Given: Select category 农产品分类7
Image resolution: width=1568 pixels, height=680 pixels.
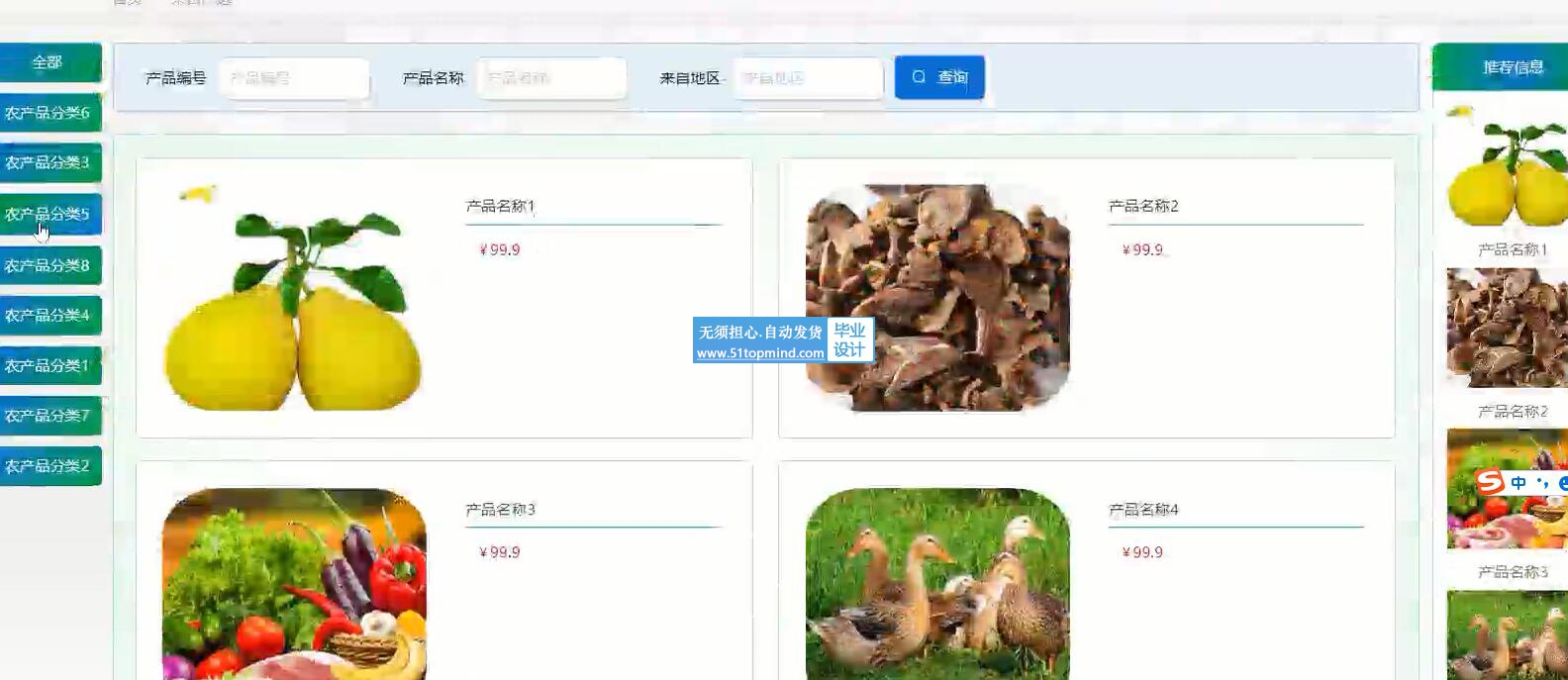Looking at the screenshot, I should (x=50, y=416).
